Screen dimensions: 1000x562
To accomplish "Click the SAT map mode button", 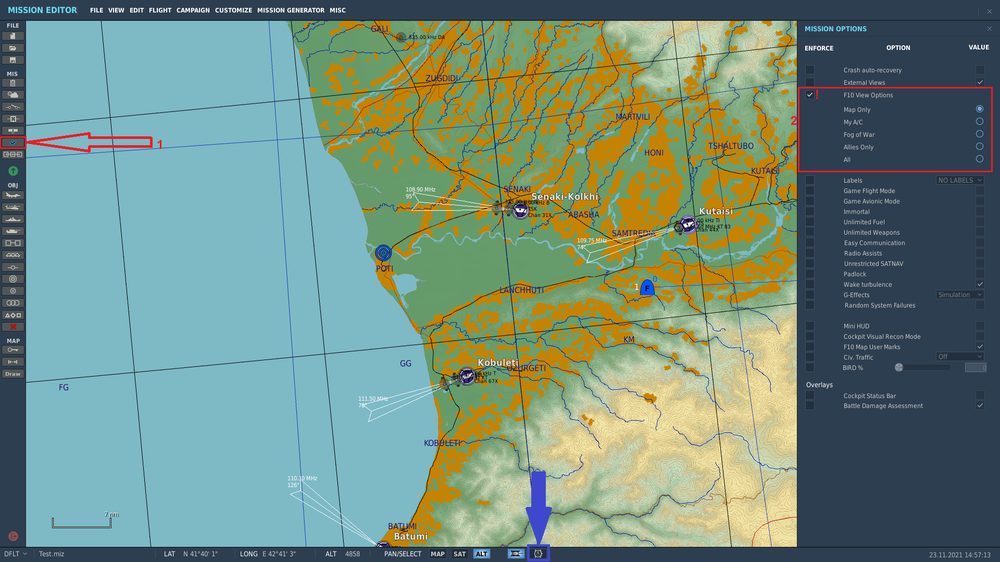I will pyautogui.click(x=459, y=554).
